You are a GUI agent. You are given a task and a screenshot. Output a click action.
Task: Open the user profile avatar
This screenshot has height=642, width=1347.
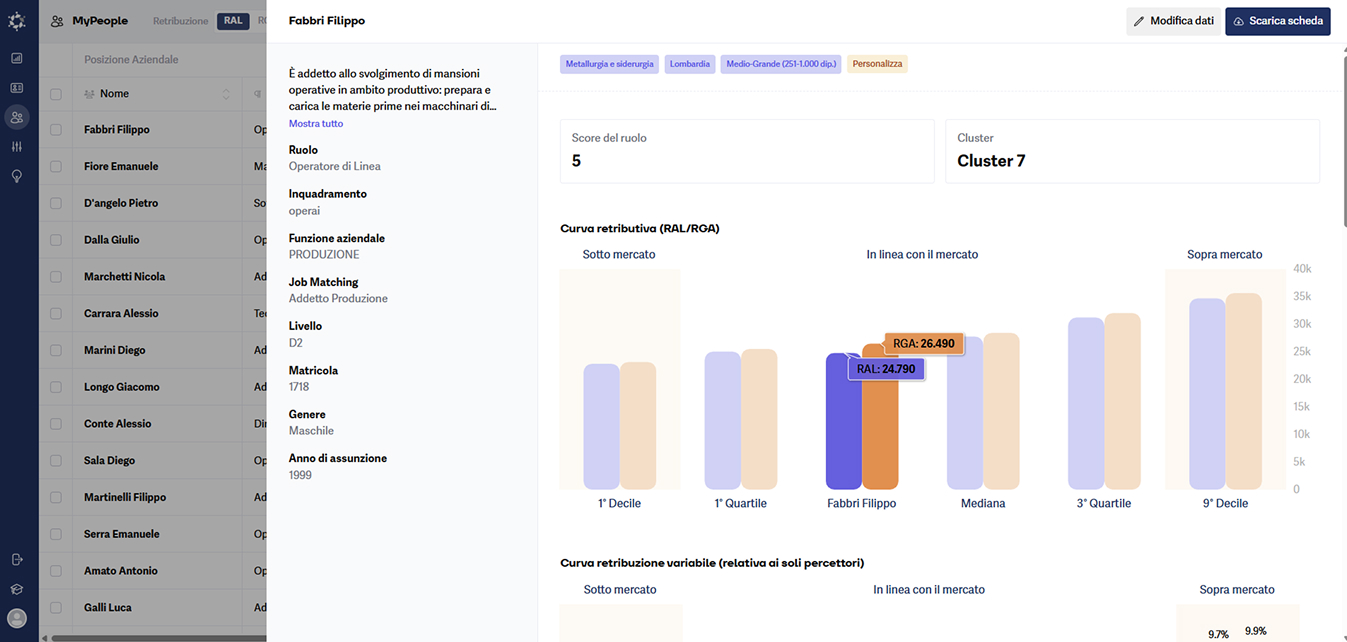(x=17, y=619)
